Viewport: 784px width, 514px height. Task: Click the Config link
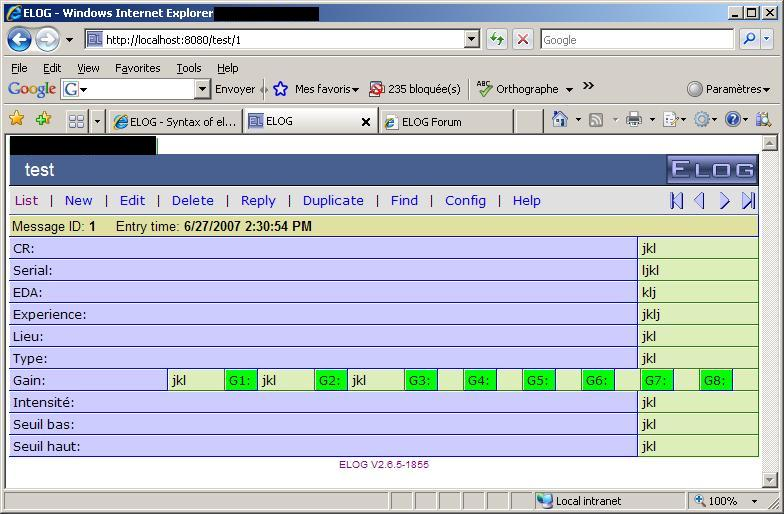(465, 200)
